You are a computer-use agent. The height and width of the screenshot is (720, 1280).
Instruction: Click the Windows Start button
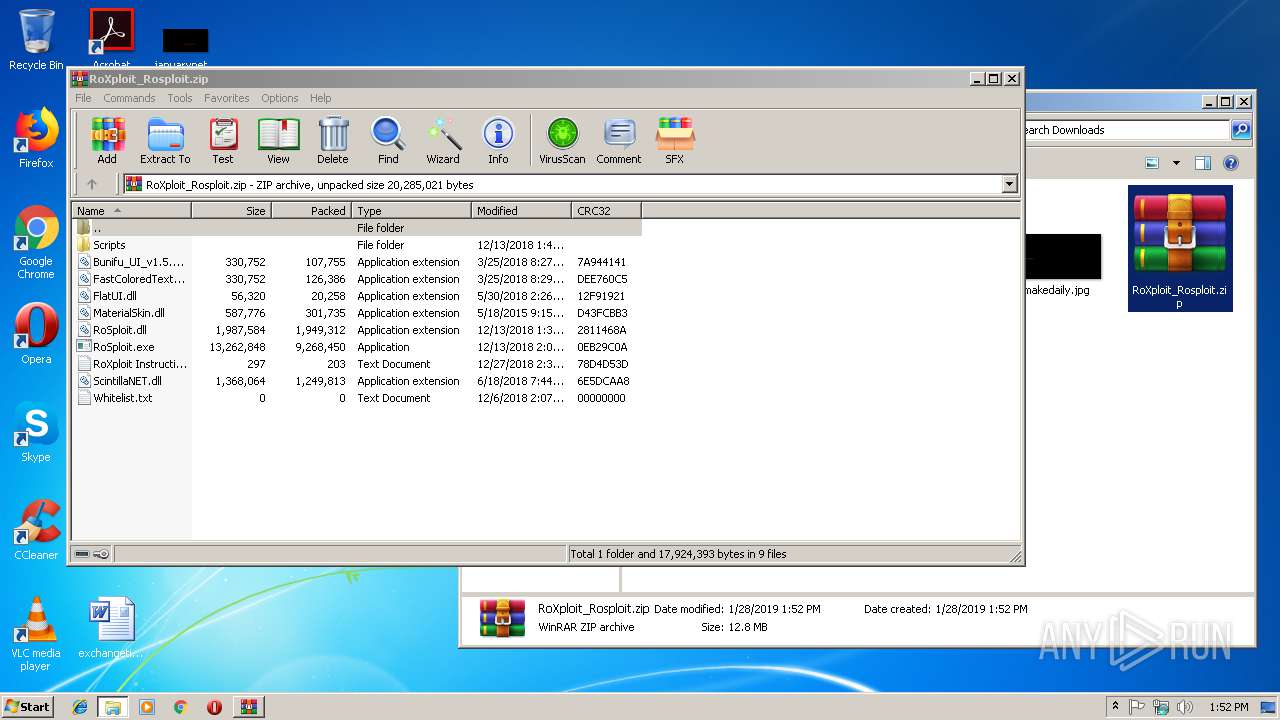click(28, 706)
